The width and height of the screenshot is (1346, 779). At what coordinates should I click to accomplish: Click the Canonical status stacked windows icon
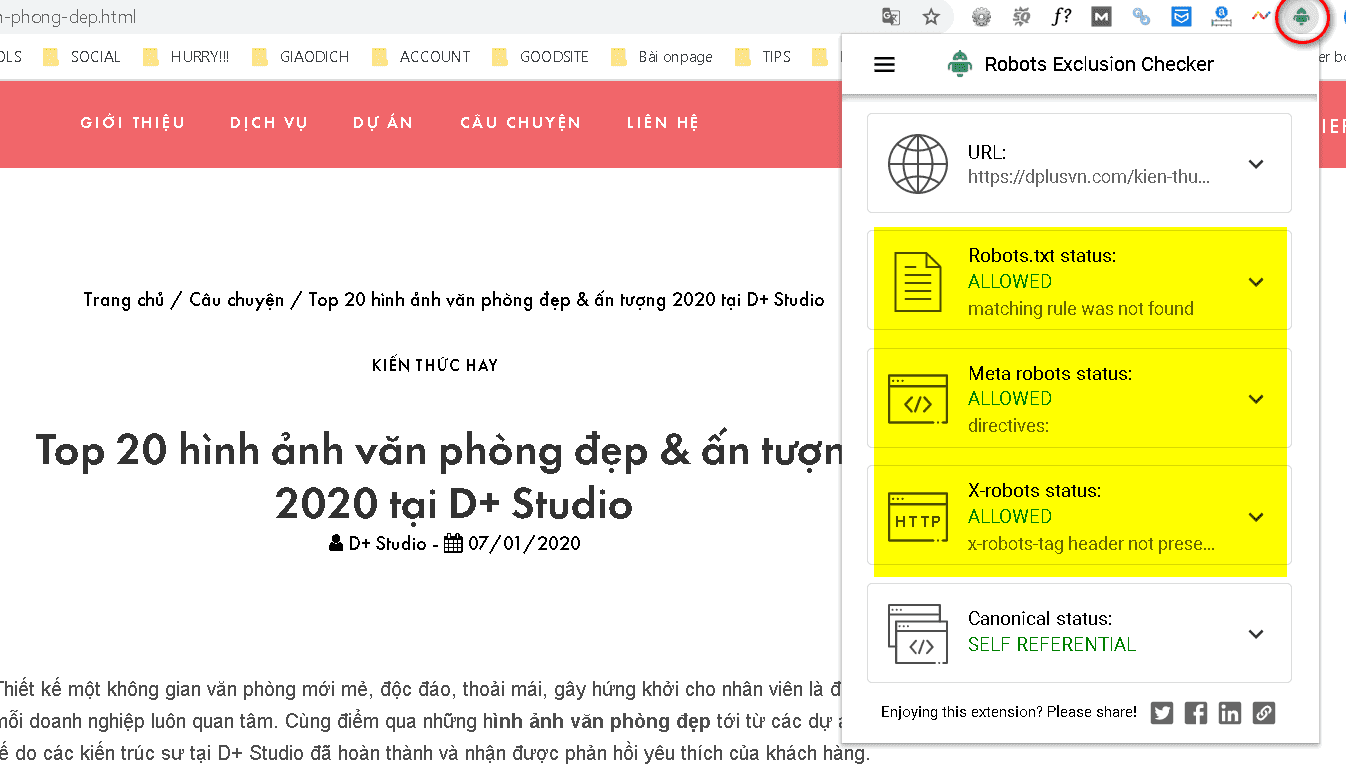(x=916, y=634)
